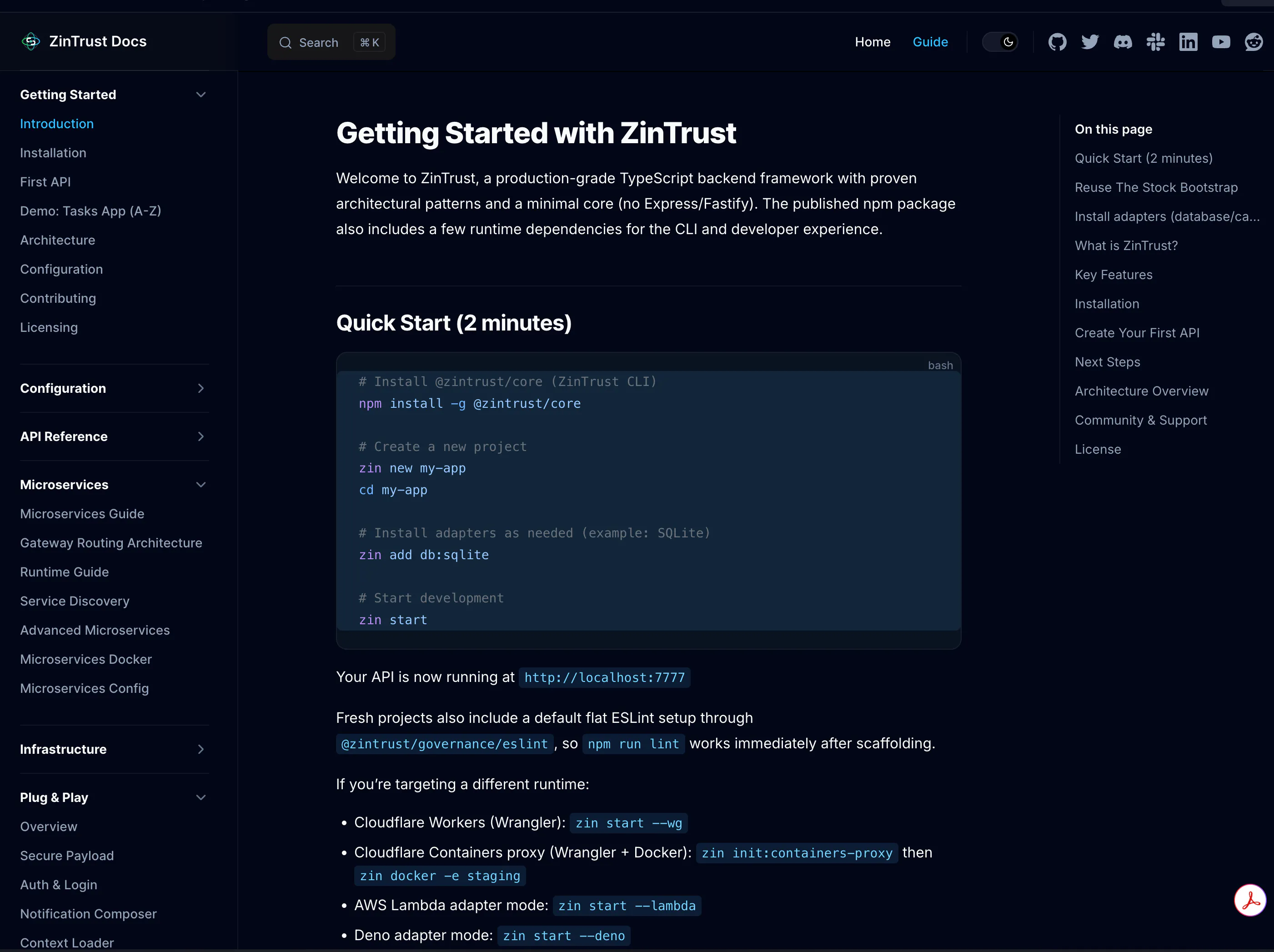
Task: Jump to Installation in On this page
Action: 1107,304
